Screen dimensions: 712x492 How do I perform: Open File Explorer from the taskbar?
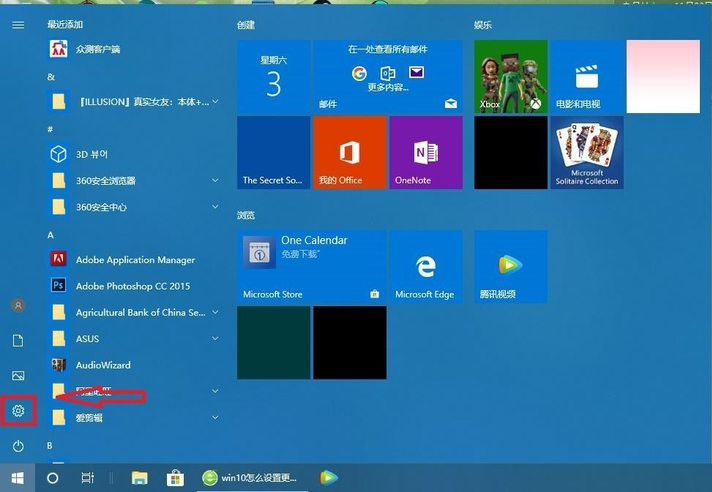[140, 478]
